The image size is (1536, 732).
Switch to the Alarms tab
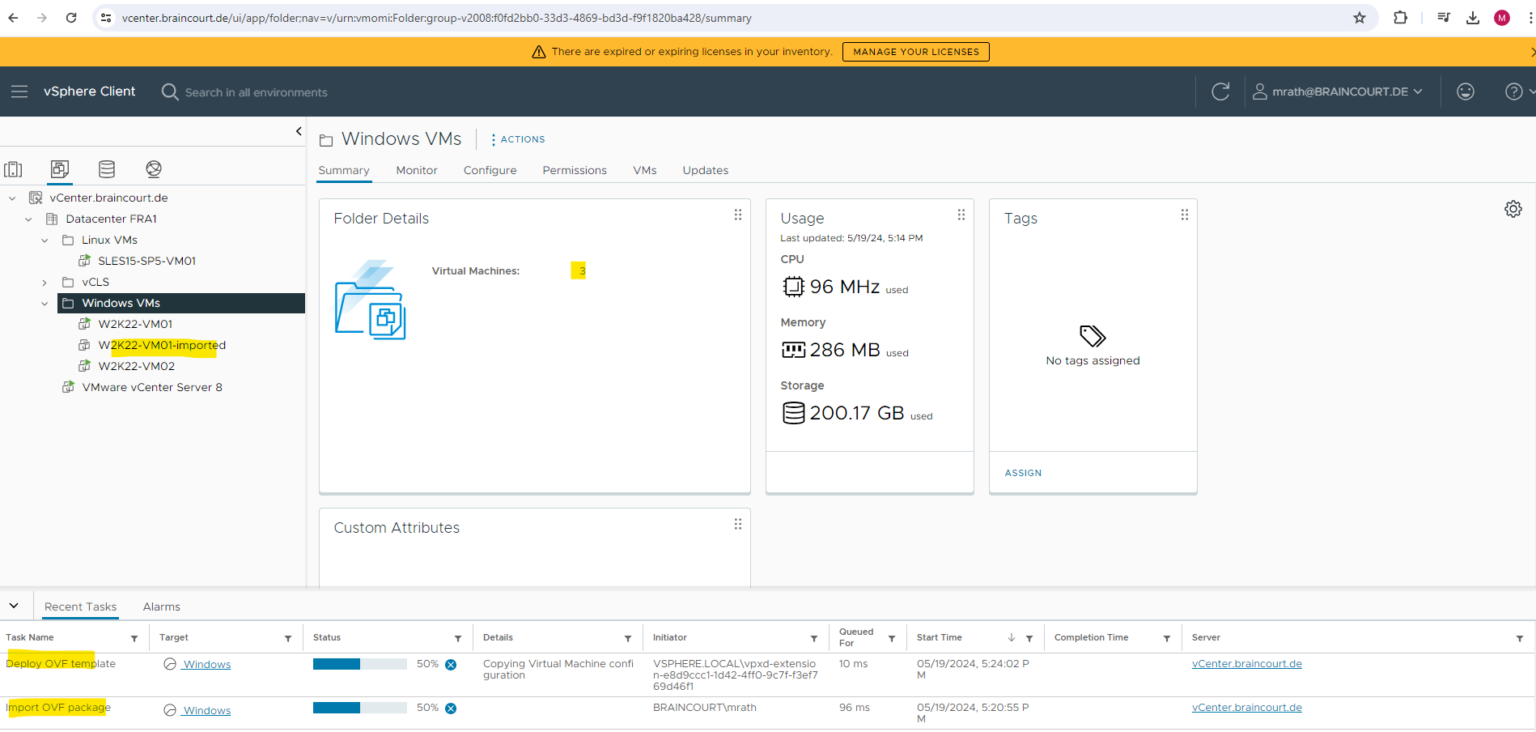pos(161,606)
